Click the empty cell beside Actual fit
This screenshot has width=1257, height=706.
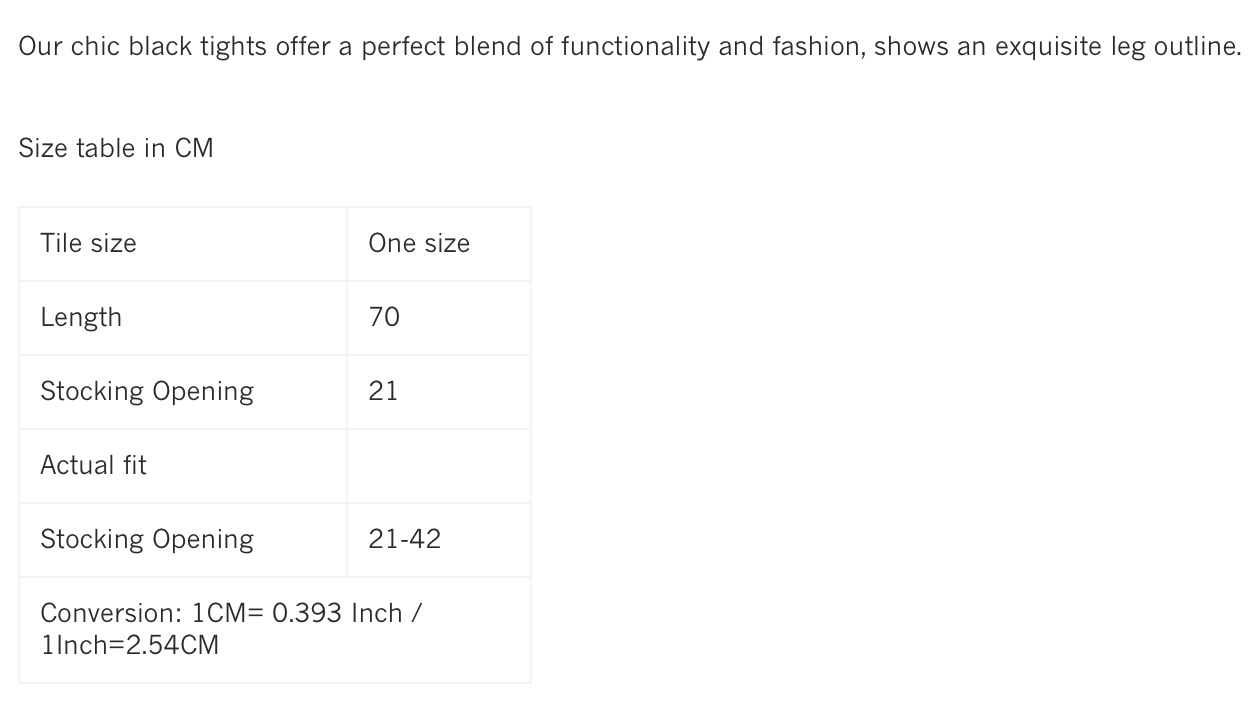(x=438, y=465)
